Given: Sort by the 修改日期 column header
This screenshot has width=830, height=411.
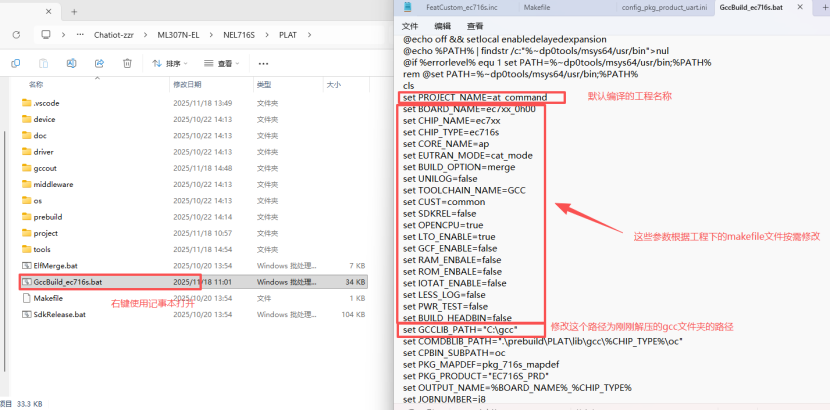Looking at the screenshot, I should [187, 85].
